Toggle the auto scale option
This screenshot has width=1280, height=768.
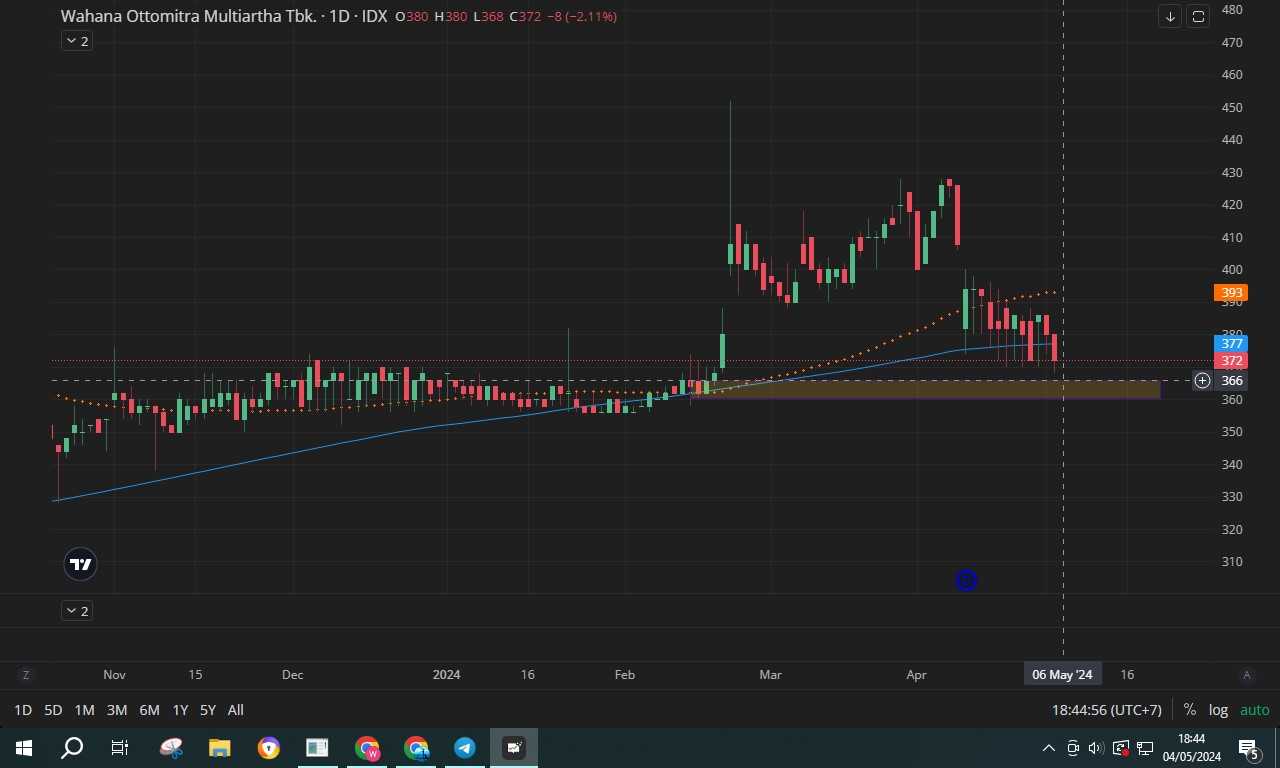click(1254, 710)
